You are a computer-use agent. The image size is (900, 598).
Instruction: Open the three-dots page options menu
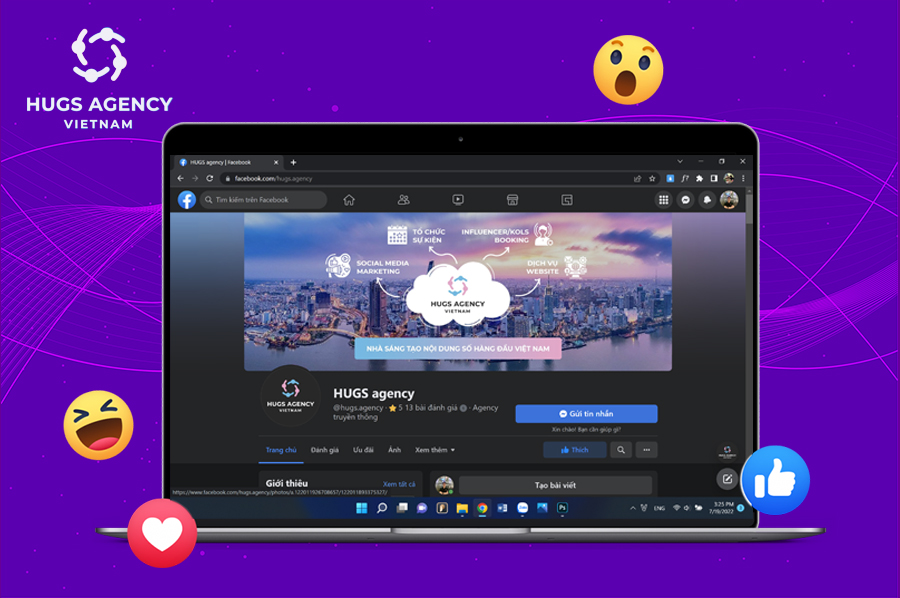[647, 450]
